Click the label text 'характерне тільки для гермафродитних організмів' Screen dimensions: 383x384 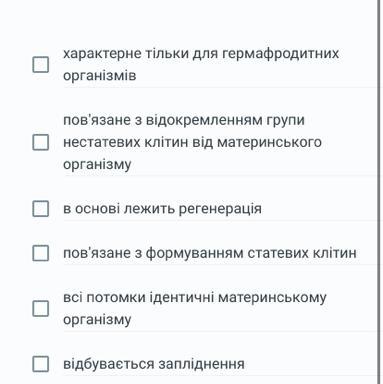tap(201, 64)
